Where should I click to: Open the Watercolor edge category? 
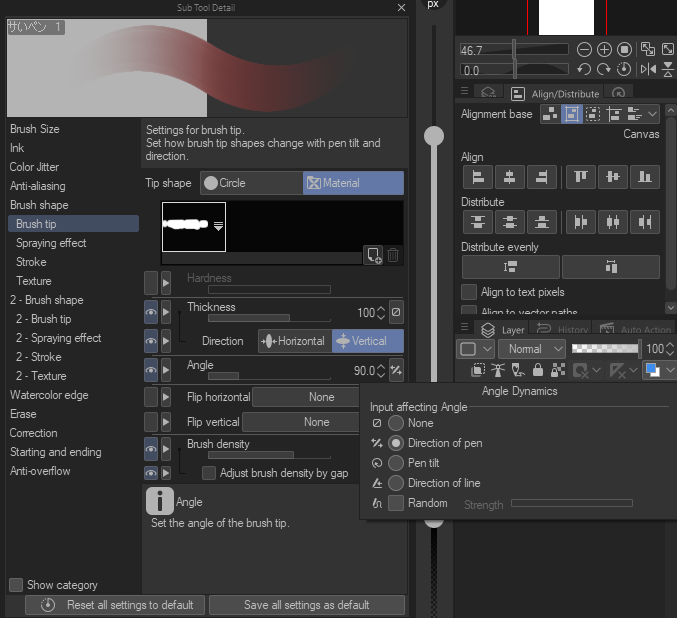coord(49,395)
